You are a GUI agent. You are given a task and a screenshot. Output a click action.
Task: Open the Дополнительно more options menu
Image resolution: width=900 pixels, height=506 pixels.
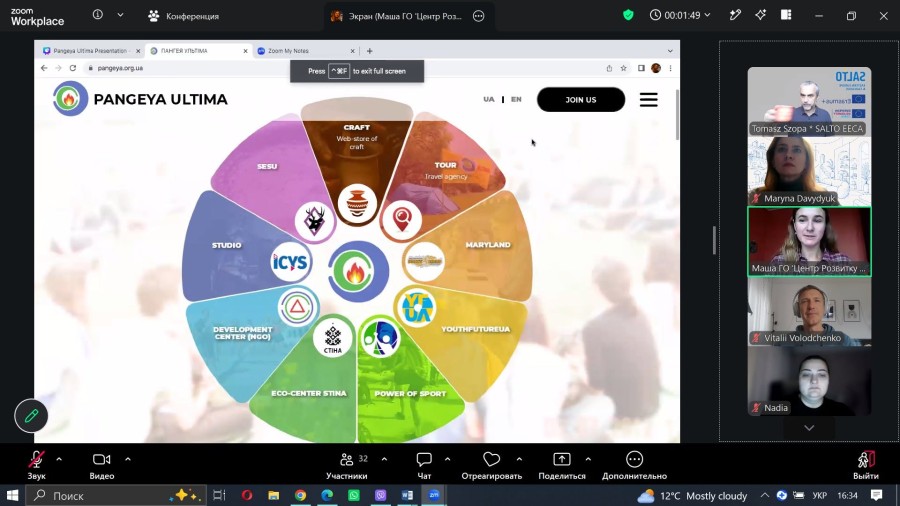coord(634,465)
